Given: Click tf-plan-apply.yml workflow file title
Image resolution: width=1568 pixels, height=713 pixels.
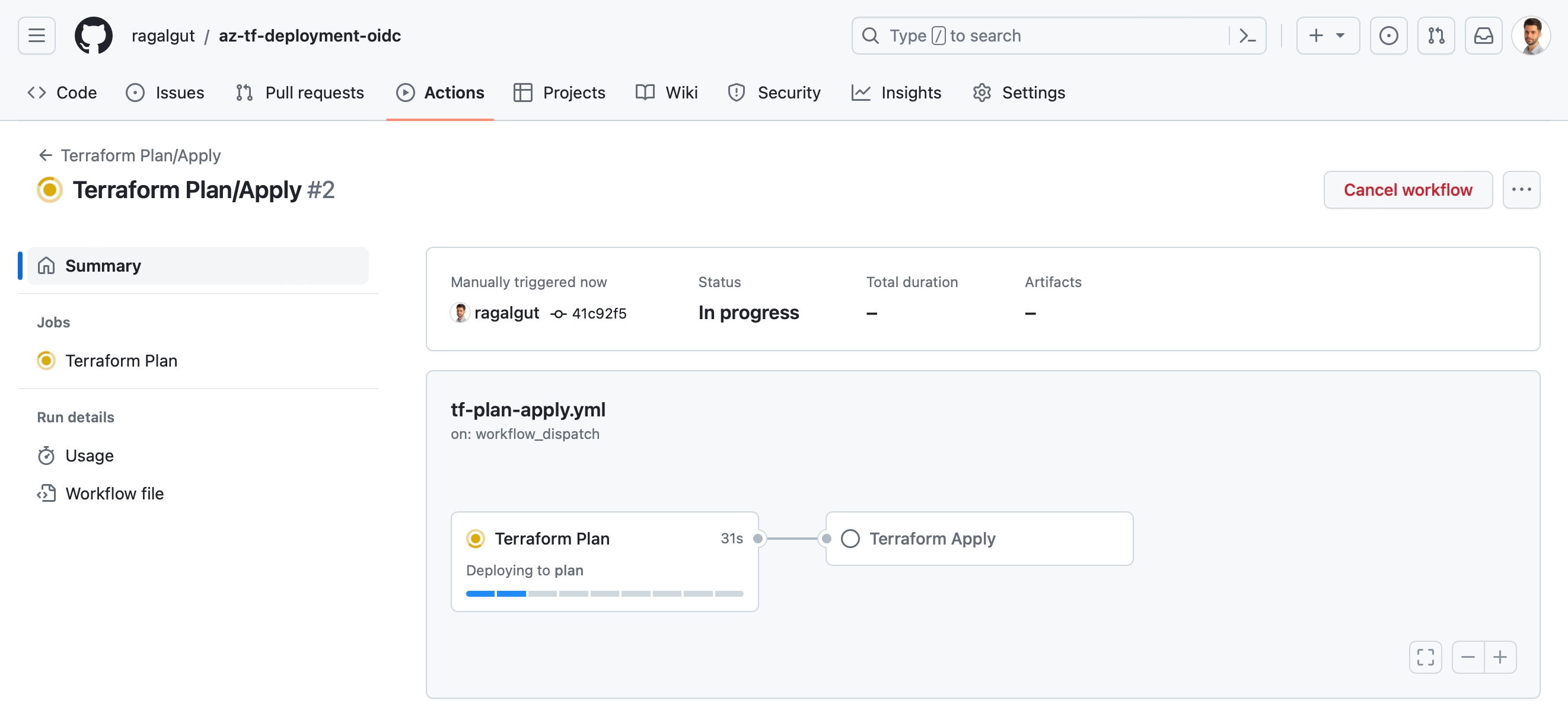Looking at the screenshot, I should [528, 410].
